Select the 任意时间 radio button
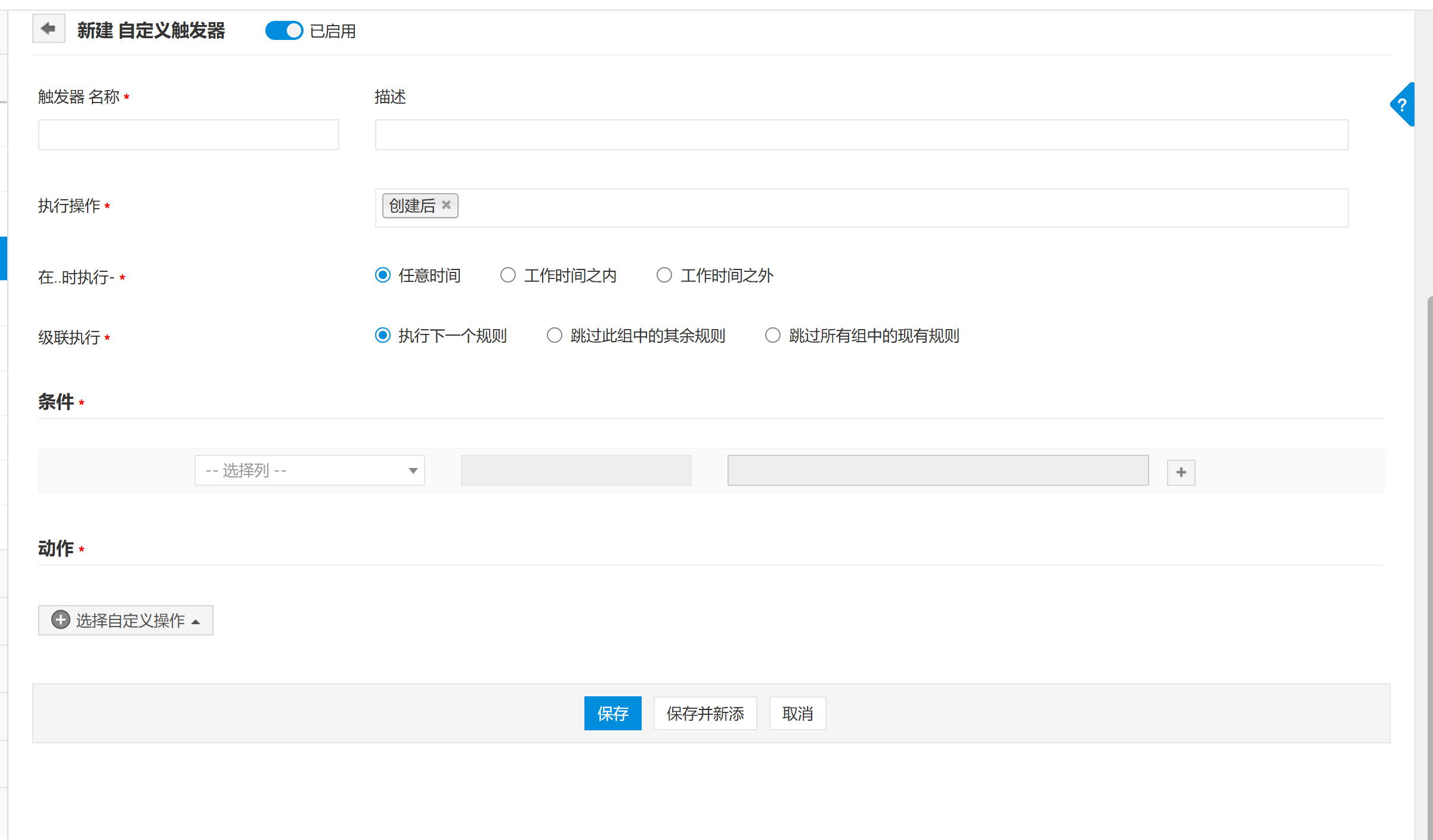 pyautogui.click(x=383, y=275)
